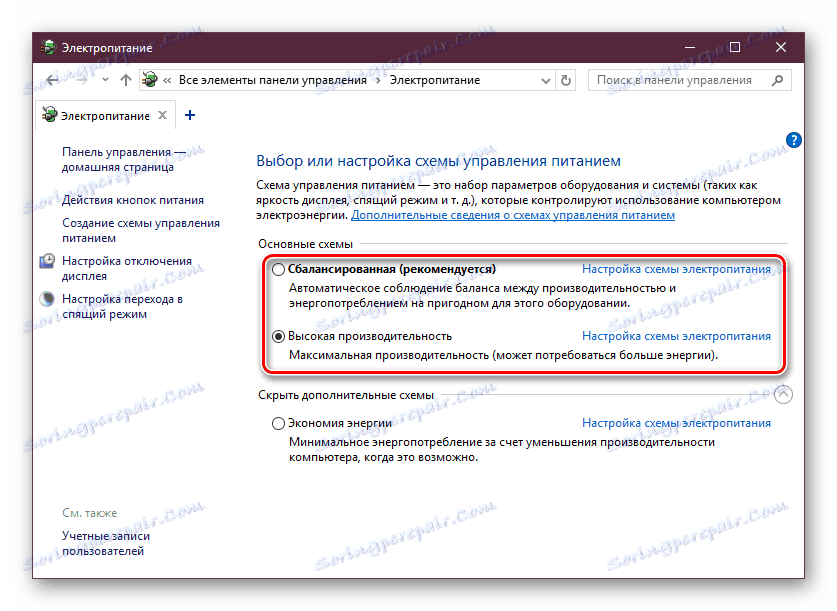Click the Forward navigation arrow

click(x=82, y=80)
